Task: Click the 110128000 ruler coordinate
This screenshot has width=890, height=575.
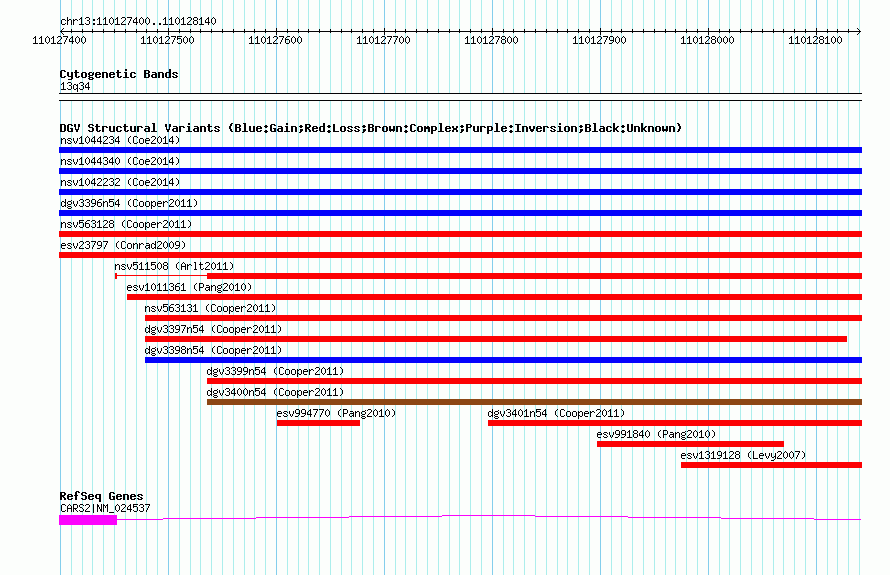Action: tap(707, 40)
